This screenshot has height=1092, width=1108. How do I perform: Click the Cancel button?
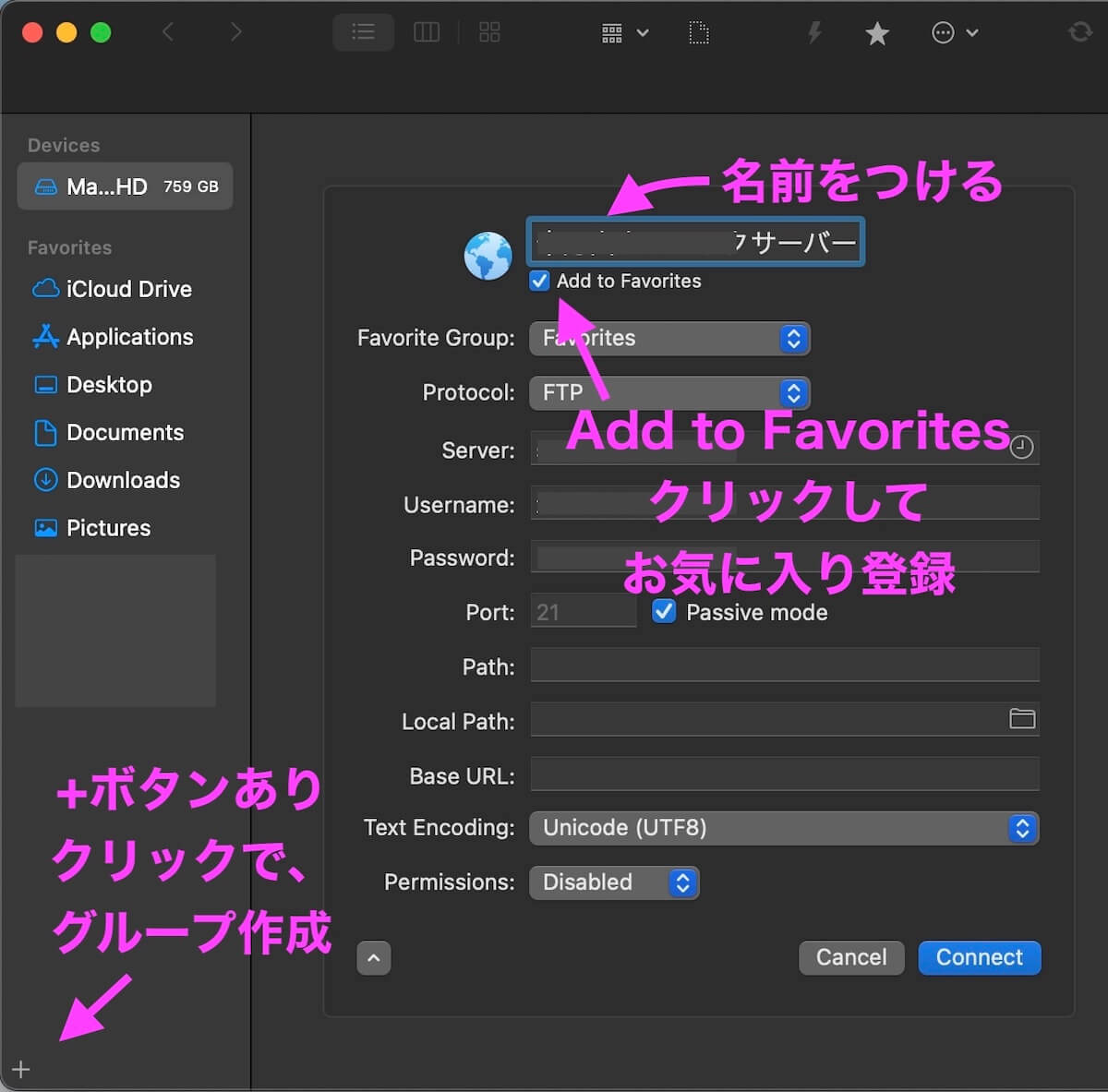[851, 957]
